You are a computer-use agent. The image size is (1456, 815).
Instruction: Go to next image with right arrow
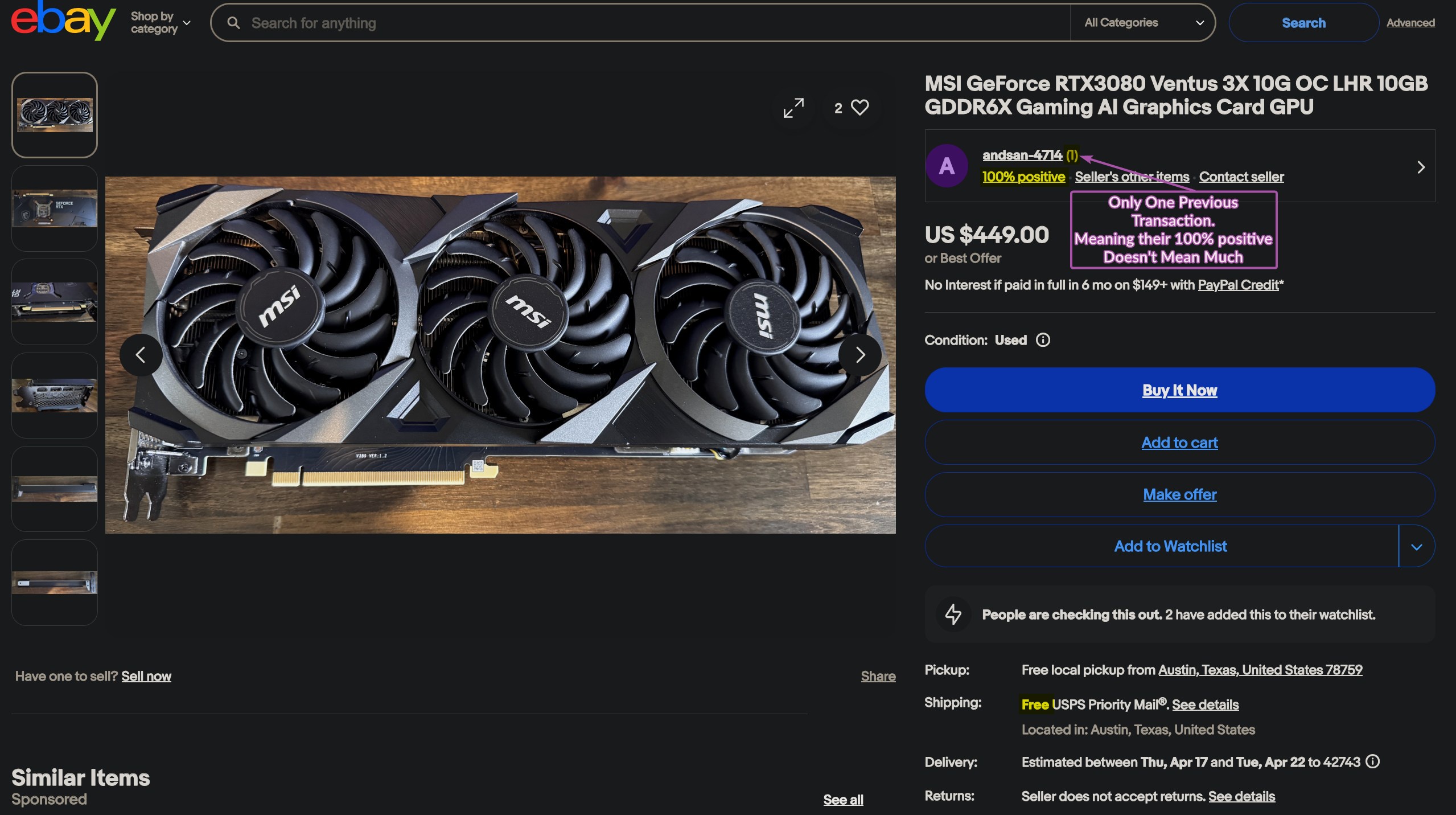point(860,355)
